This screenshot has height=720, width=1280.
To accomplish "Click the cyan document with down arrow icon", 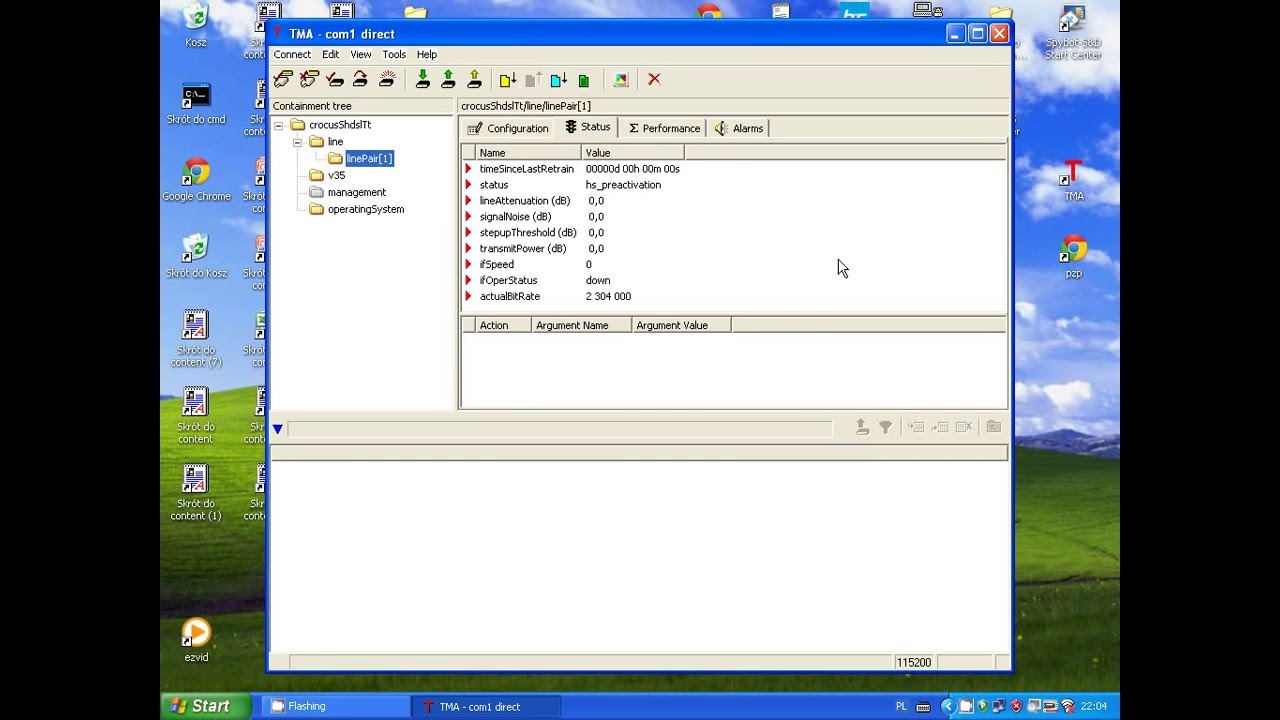I will coord(559,79).
